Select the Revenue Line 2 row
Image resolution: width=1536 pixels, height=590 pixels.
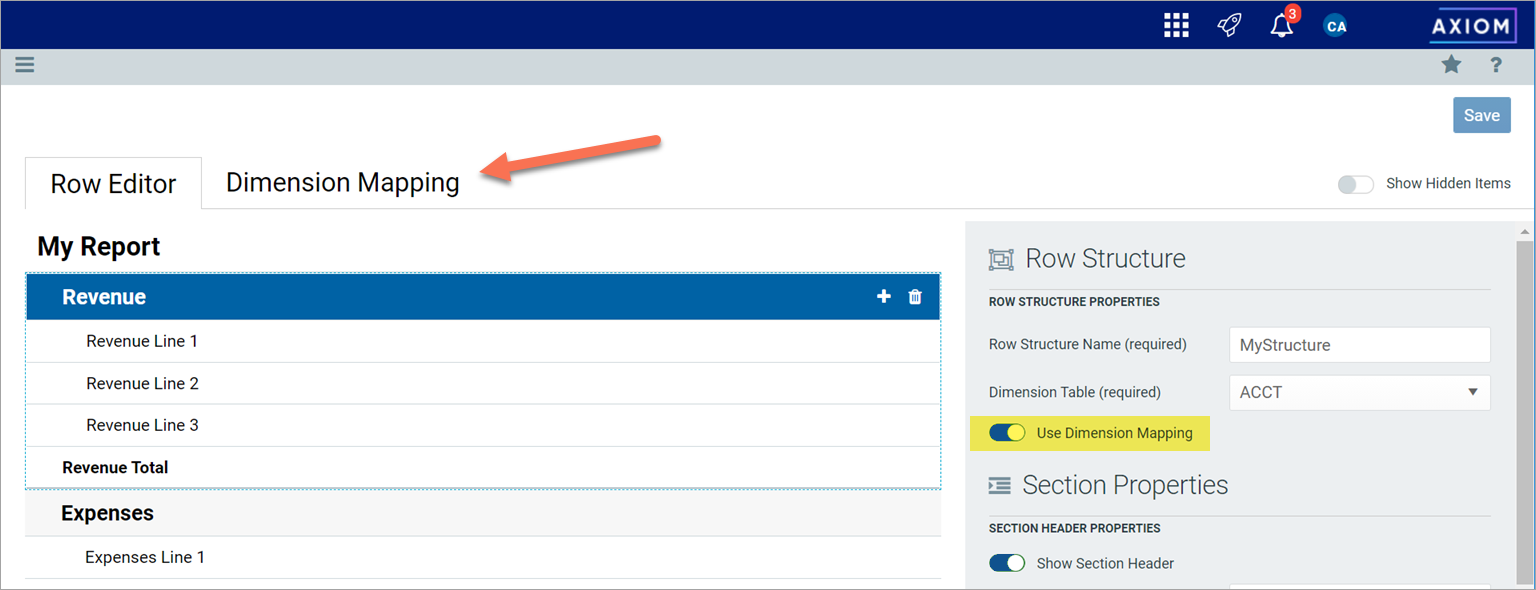142,383
